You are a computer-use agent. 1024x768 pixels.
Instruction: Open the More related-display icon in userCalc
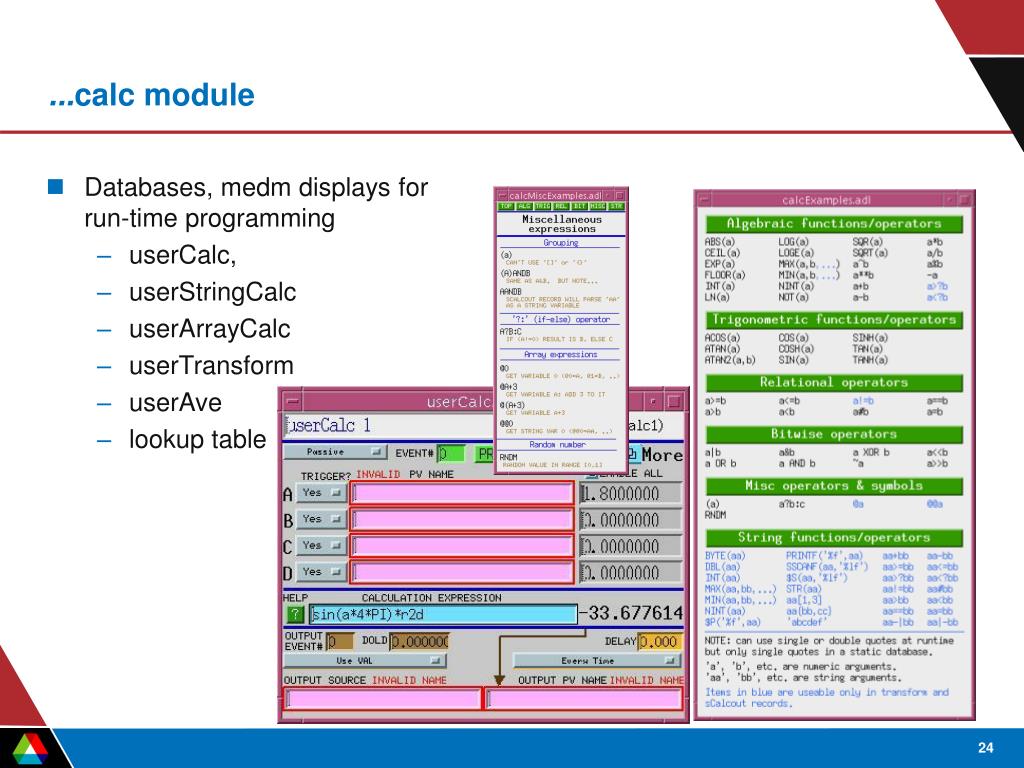(x=633, y=454)
